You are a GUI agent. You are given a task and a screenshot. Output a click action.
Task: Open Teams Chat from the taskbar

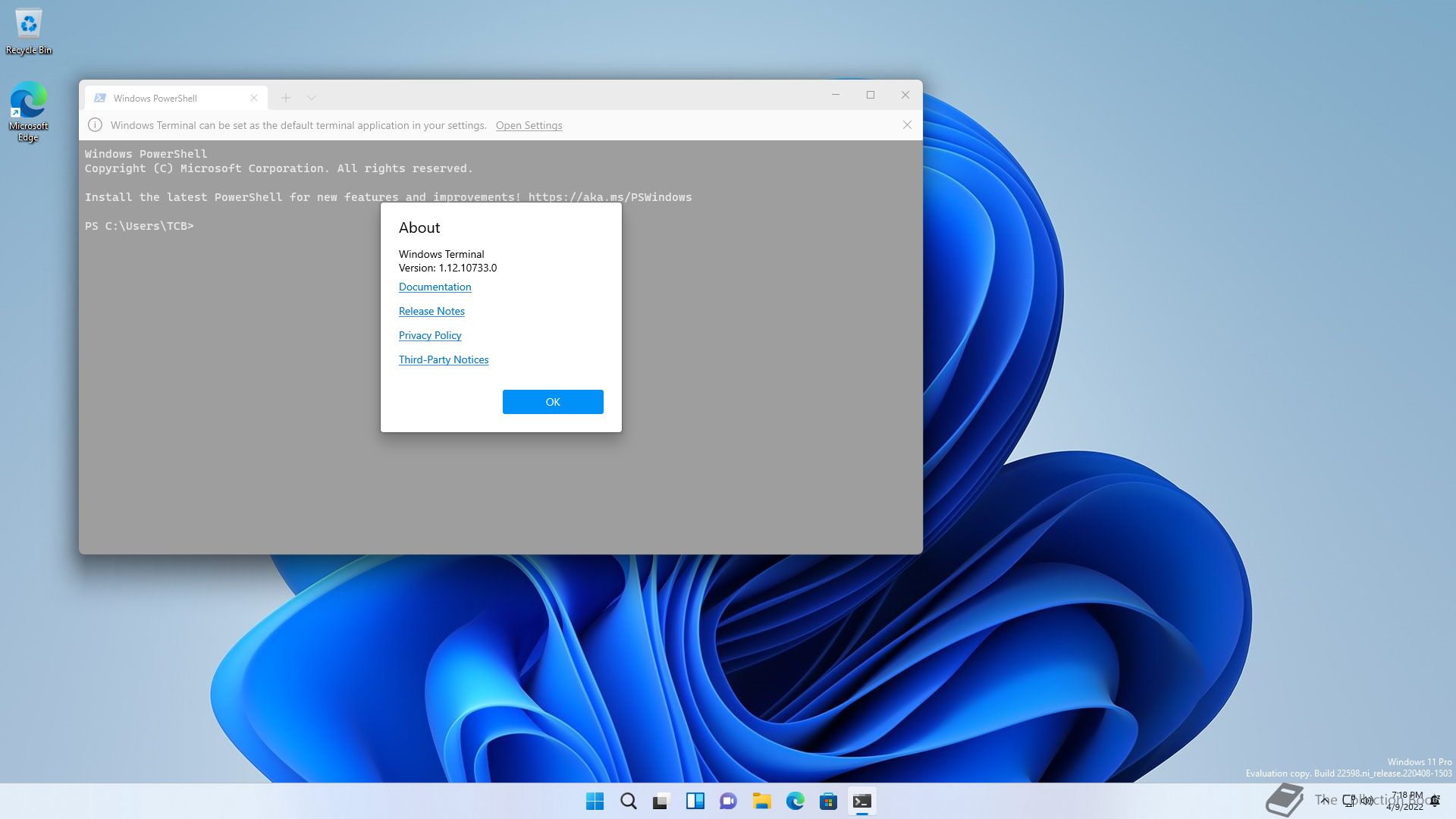tap(729, 801)
